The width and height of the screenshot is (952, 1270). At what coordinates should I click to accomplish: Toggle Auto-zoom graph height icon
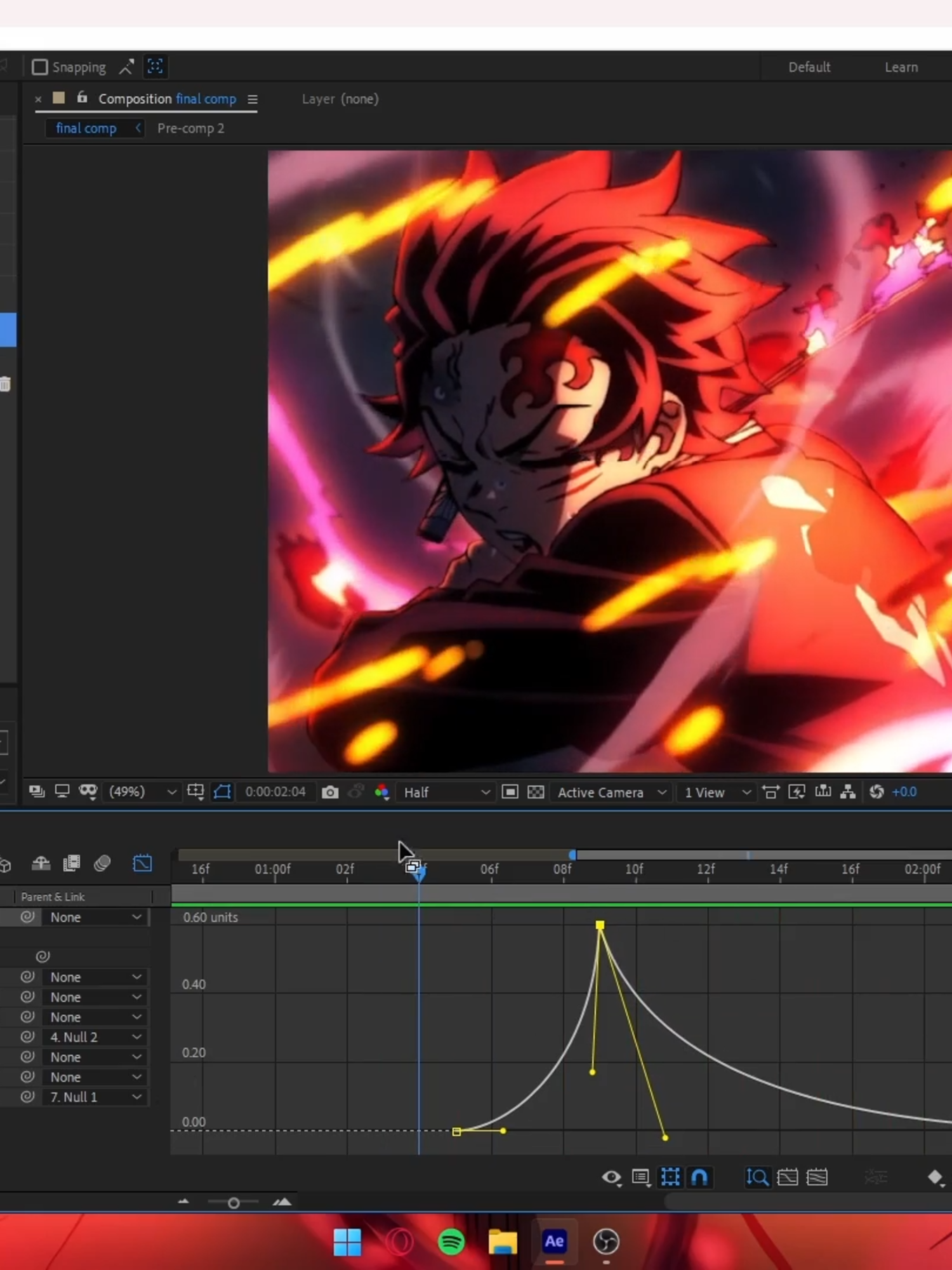click(757, 1177)
